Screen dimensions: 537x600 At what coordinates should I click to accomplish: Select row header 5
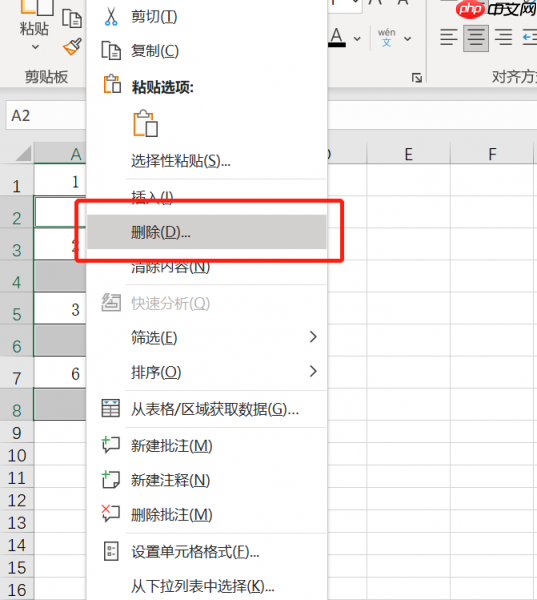(17, 309)
